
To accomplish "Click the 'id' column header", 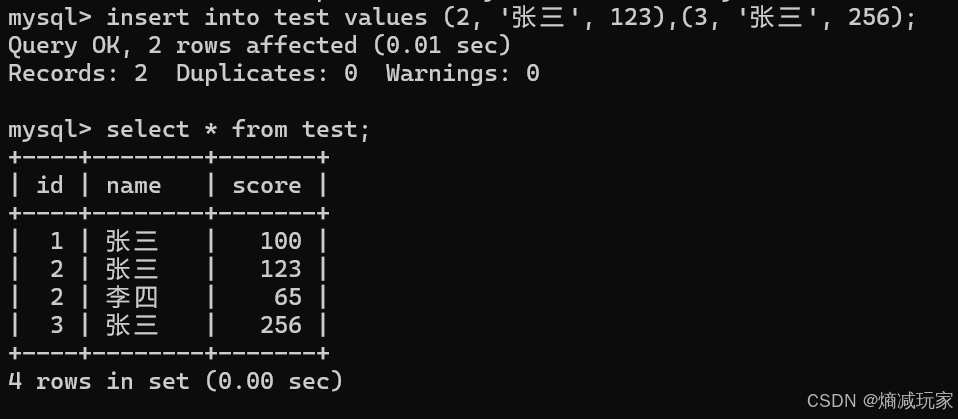I will tap(49, 185).
